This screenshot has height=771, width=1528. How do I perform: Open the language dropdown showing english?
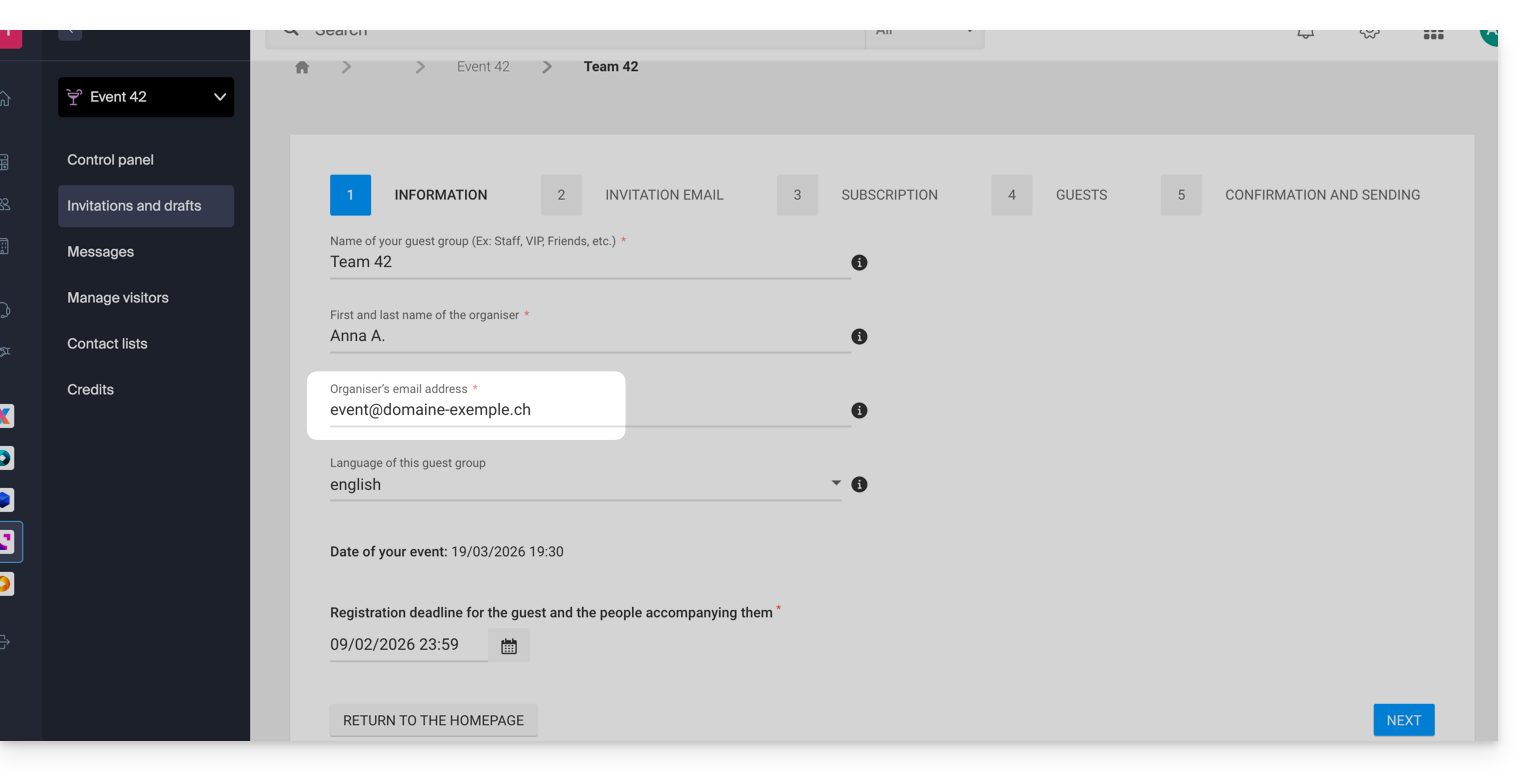click(586, 485)
